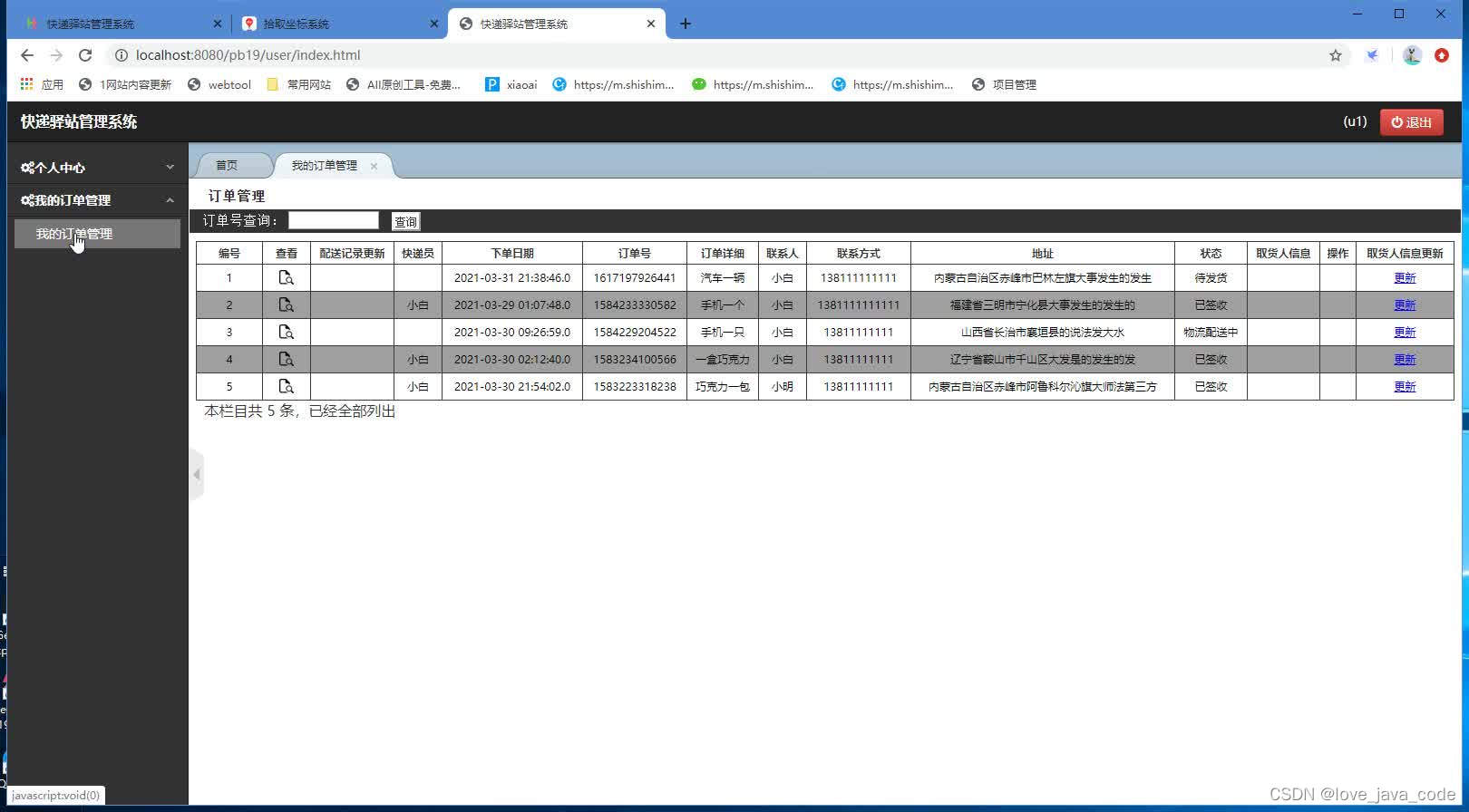
Task: Click 更新 link for order 1583223318238
Action: click(1405, 387)
